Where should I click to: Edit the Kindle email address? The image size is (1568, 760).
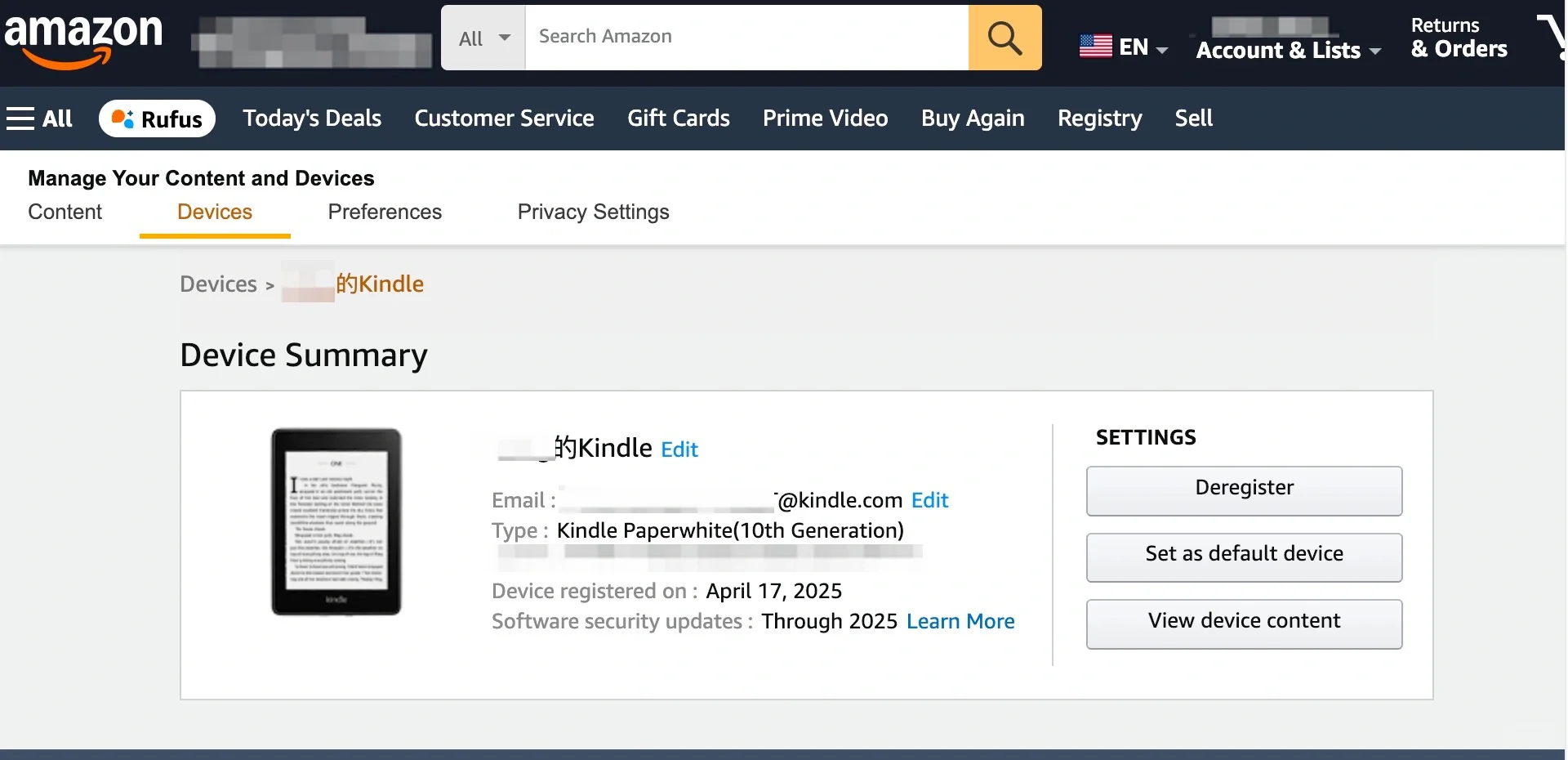click(x=929, y=500)
